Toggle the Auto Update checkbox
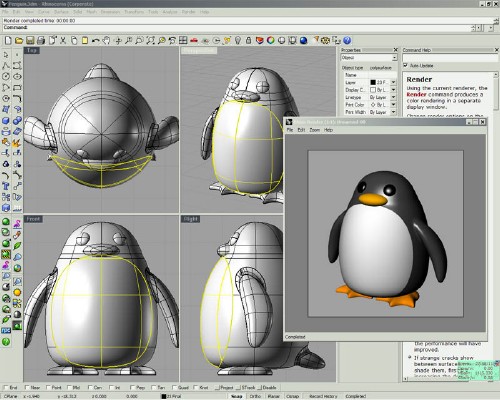 [x=405, y=65]
